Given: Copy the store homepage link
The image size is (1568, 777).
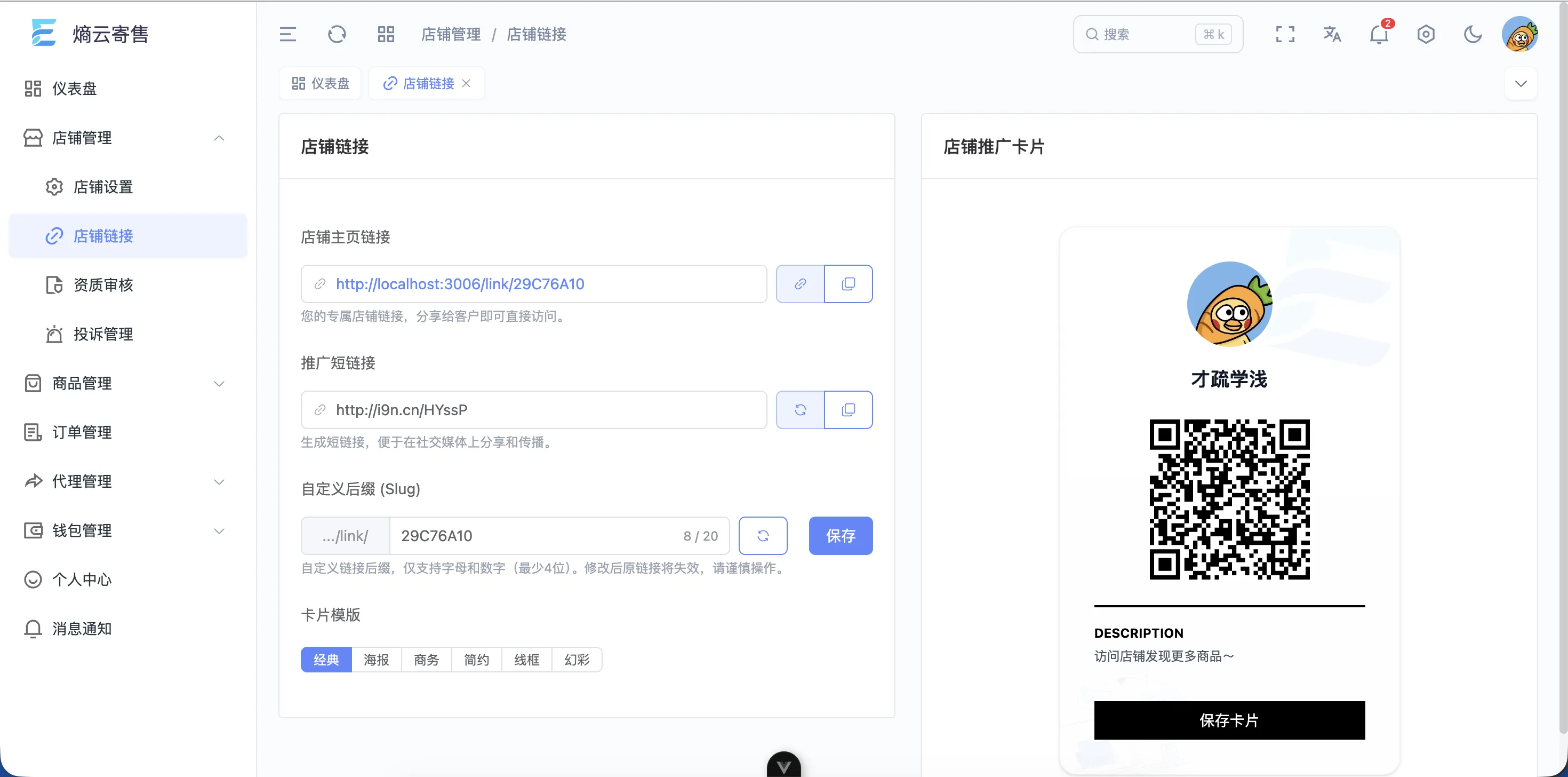Looking at the screenshot, I should [x=849, y=283].
